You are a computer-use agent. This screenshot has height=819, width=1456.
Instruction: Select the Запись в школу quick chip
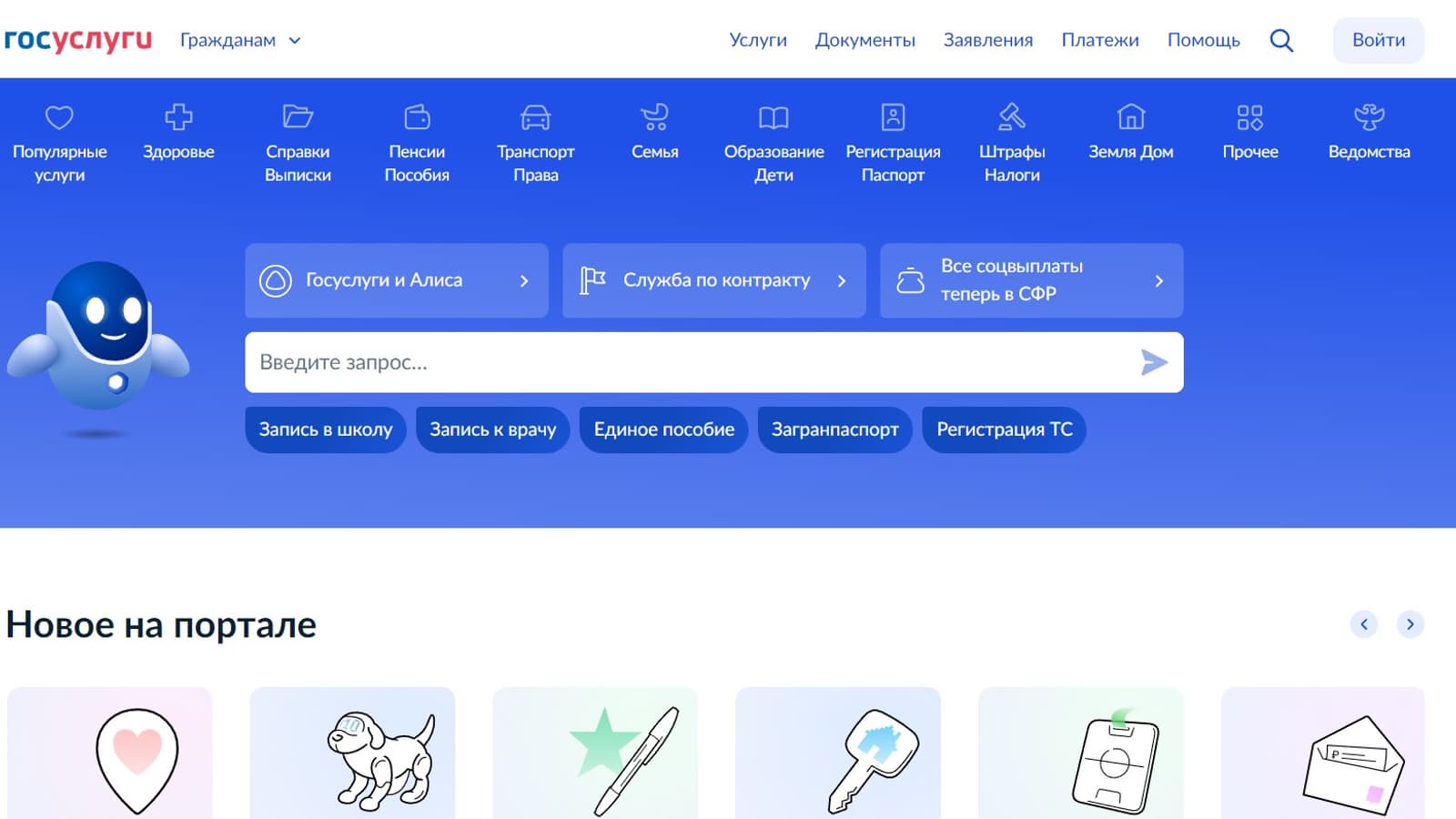326,430
